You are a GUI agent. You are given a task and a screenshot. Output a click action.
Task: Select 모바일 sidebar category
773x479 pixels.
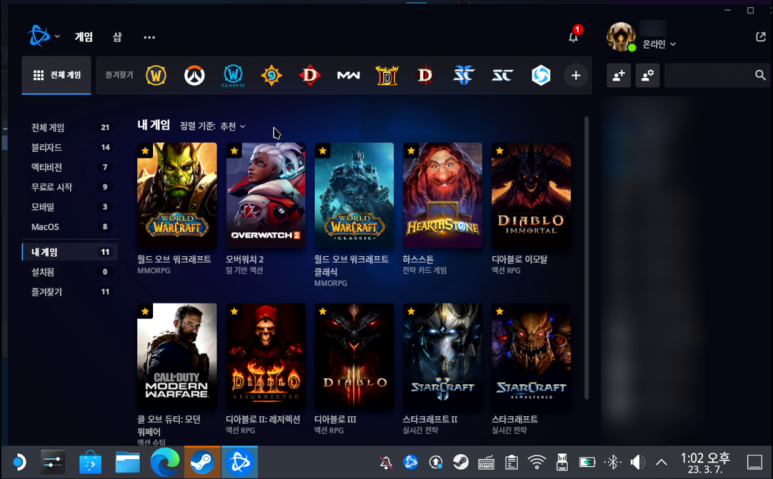[x=70, y=206]
